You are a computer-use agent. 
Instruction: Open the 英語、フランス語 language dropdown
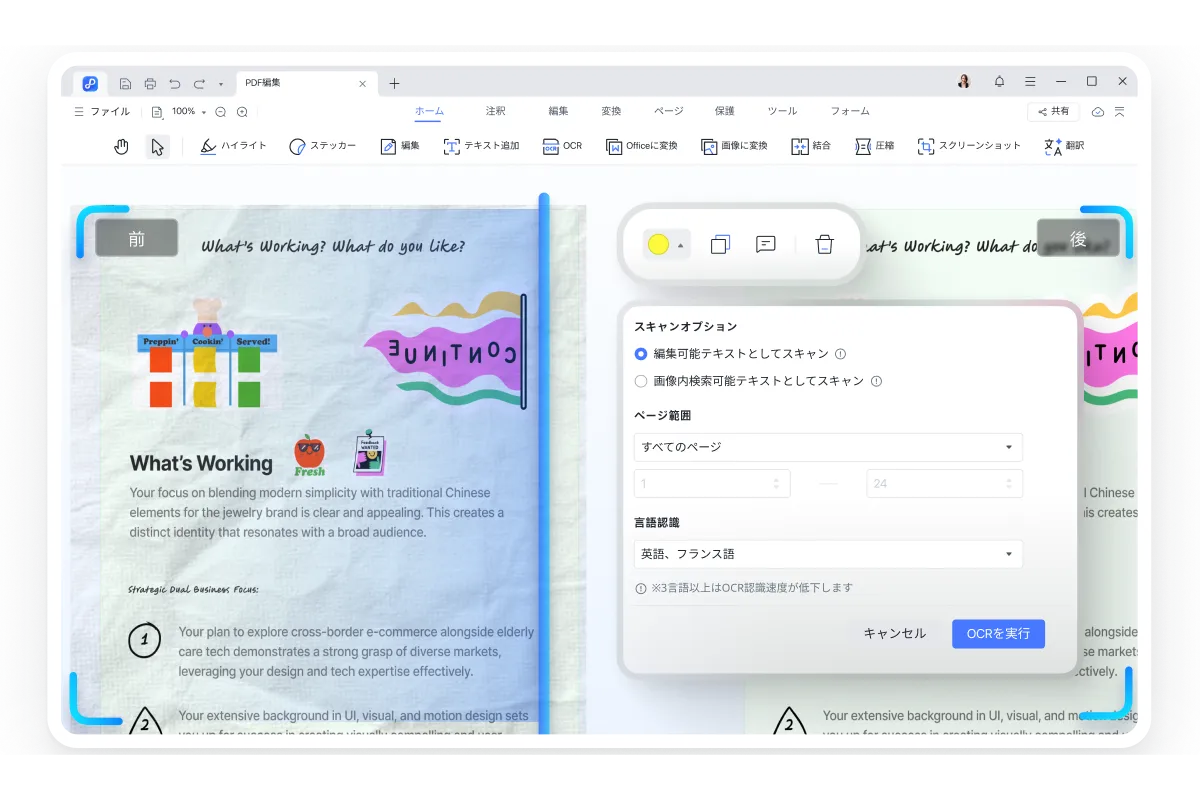tap(828, 554)
